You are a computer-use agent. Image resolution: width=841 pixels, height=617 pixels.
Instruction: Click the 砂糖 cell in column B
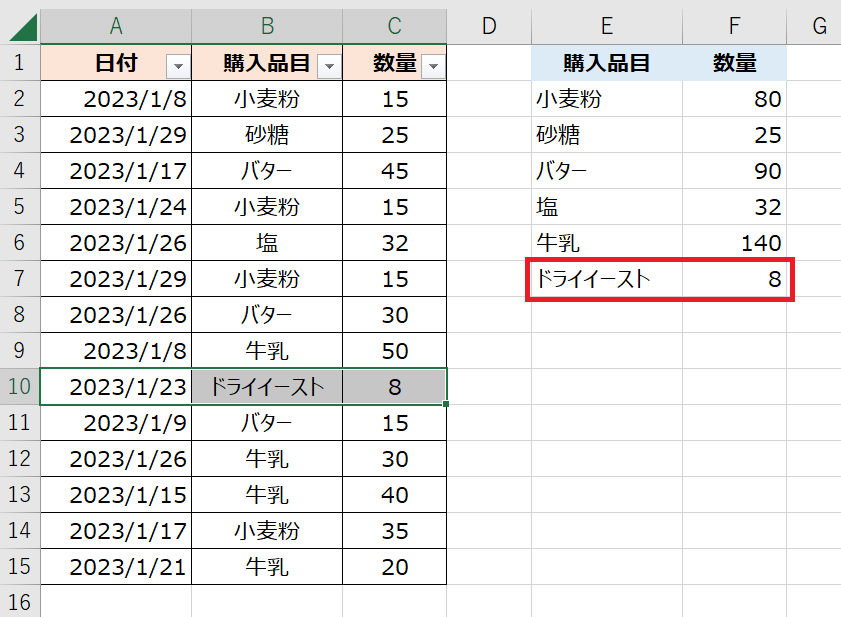click(267, 135)
